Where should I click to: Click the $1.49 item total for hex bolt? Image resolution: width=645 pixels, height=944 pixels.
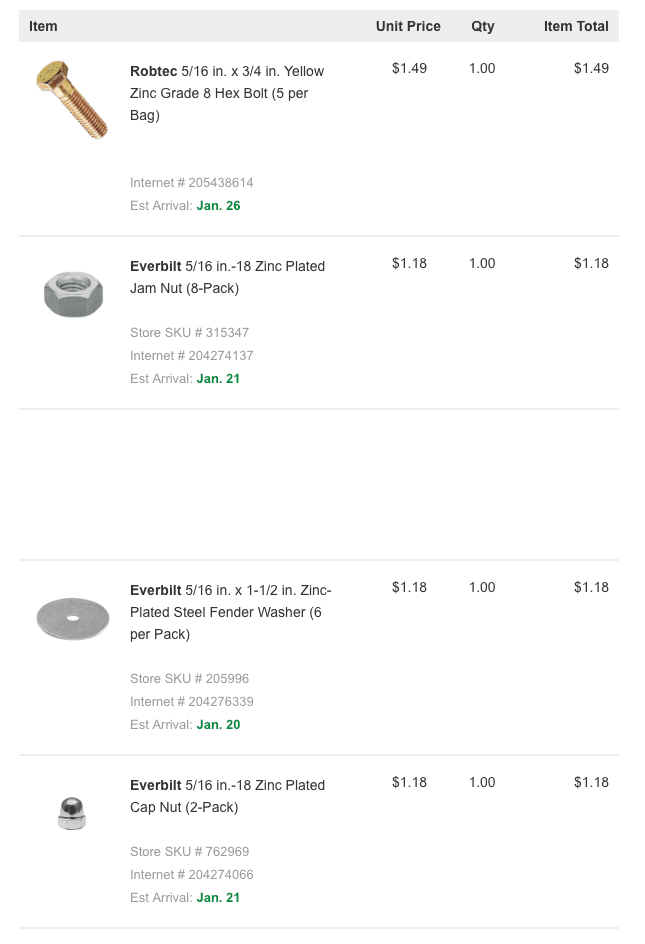[591, 68]
